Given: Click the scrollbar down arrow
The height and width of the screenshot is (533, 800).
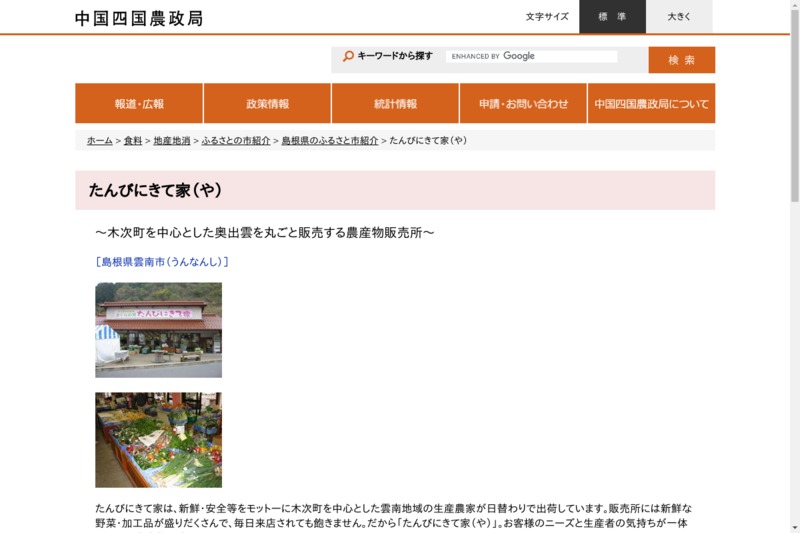Looking at the screenshot, I should coord(794,526).
